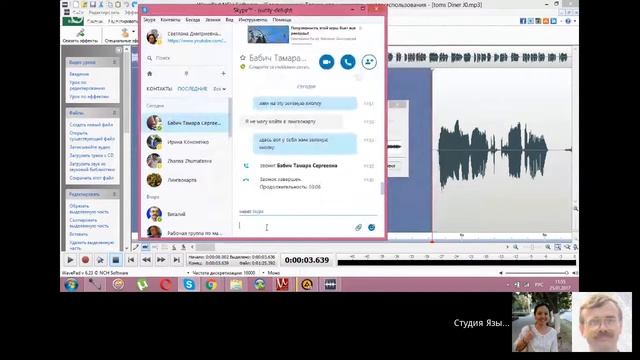Switch to Skype via taskbar icon
This screenshot has height=360, width=640.
coord(189,284)
